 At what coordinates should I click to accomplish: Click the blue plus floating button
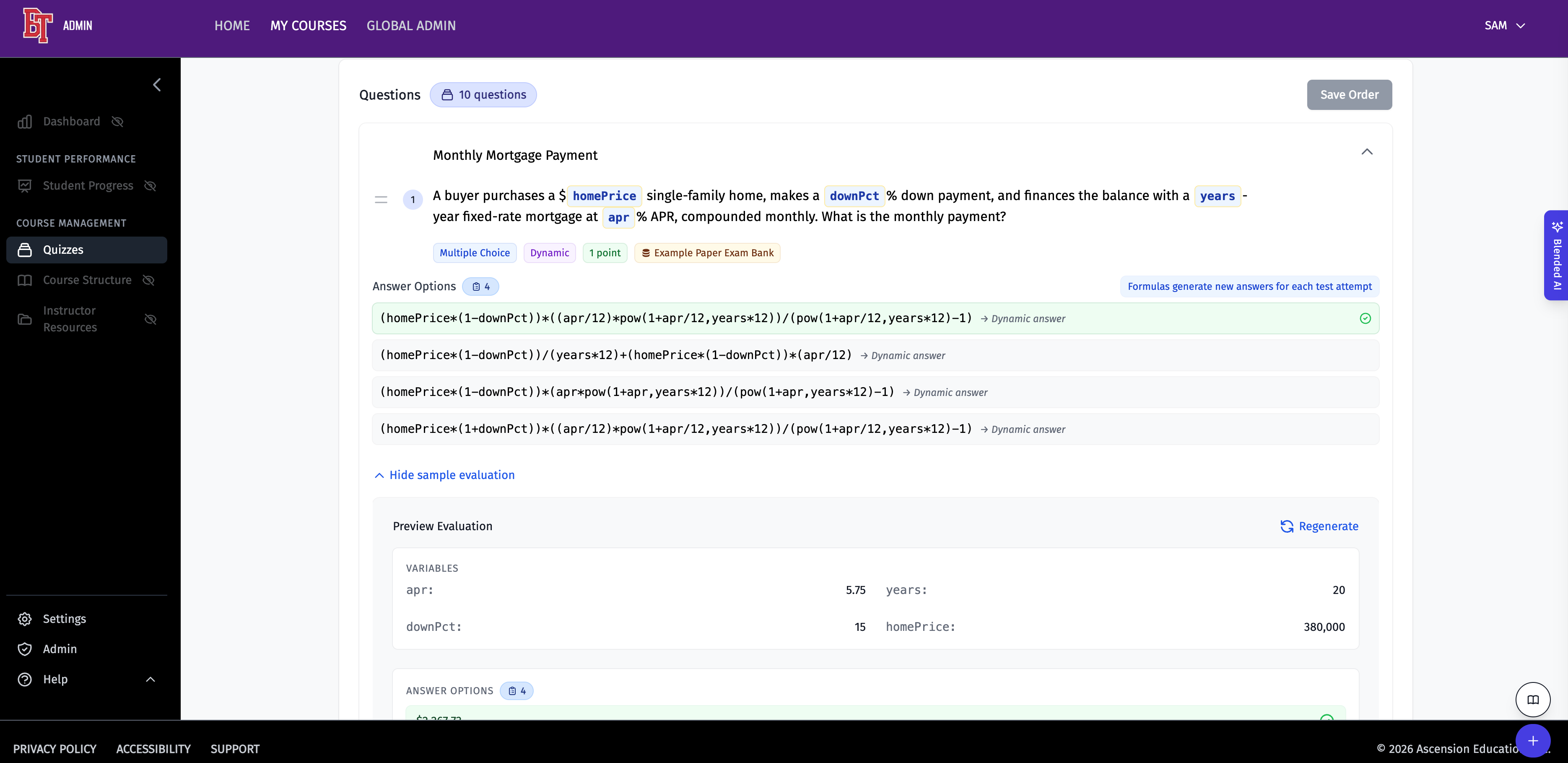tap(1533, 740)
